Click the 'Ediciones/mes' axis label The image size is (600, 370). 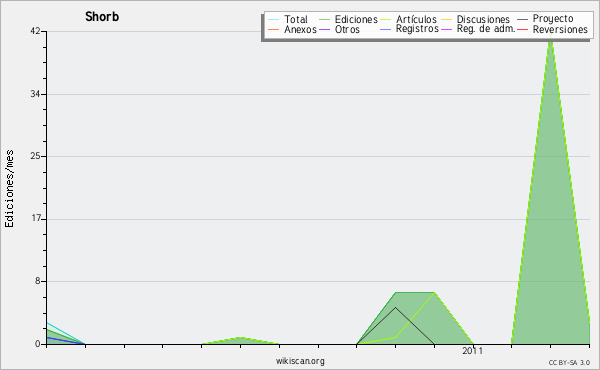point(9,189)
